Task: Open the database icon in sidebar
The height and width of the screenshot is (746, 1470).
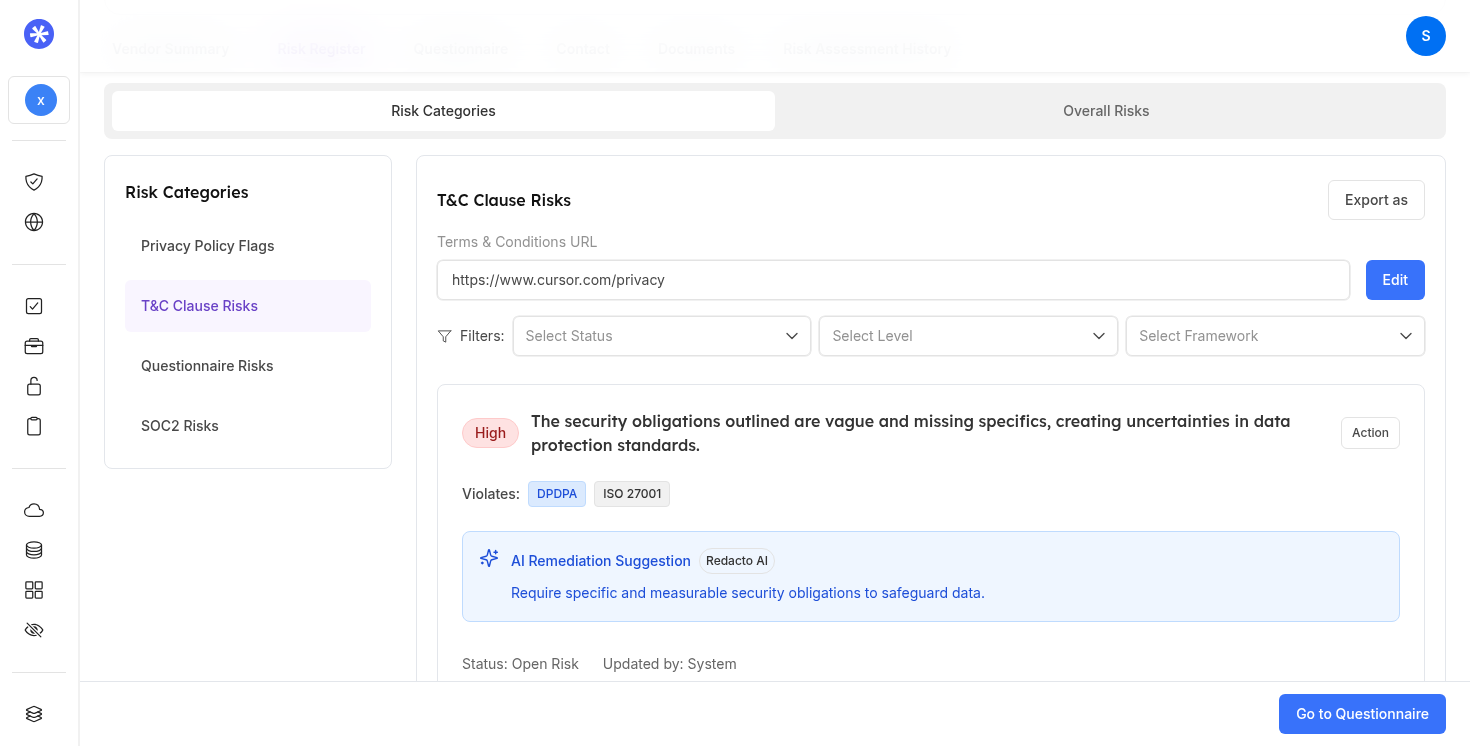Action: coord(34,550)
